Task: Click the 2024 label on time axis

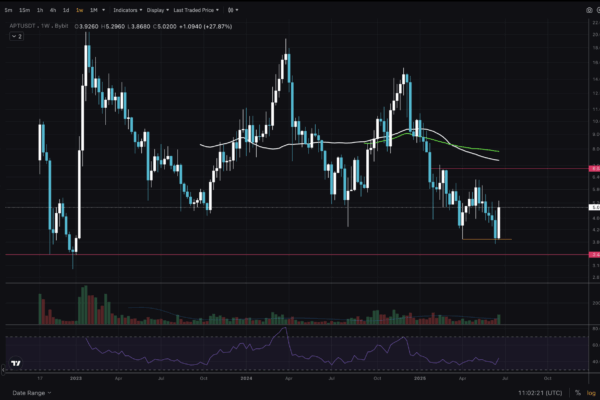Action: (246, 378)
